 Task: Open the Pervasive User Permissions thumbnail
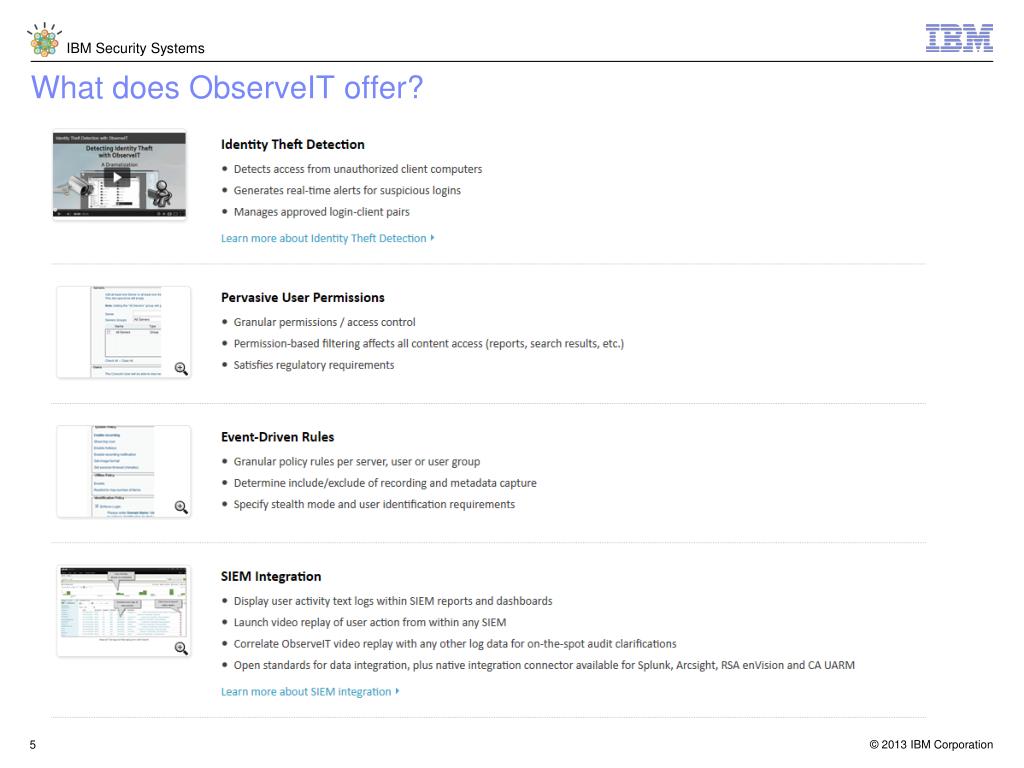click(x=123, y=332)
